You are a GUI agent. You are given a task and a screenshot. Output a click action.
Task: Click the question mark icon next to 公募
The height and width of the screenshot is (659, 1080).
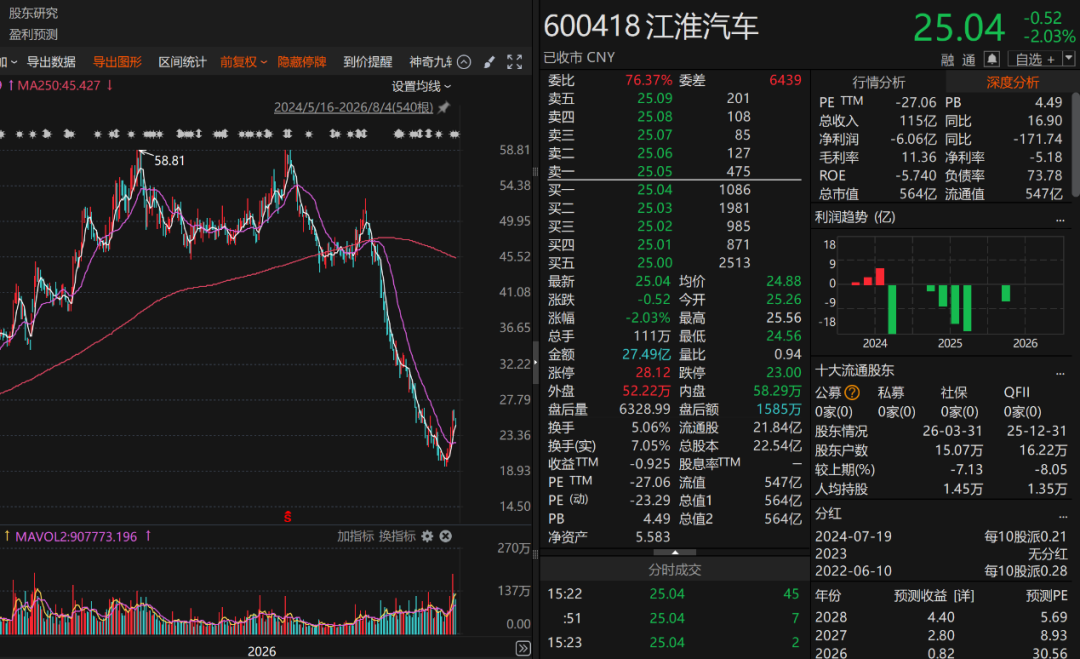853,393
